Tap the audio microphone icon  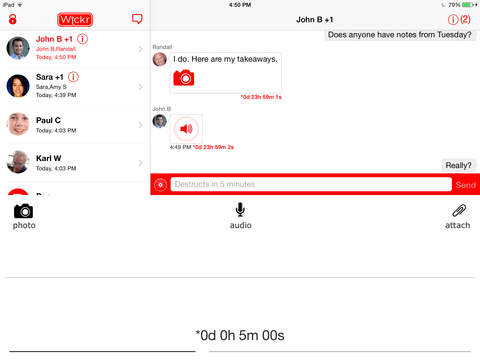pyautogui.click(x=240, y=210)
